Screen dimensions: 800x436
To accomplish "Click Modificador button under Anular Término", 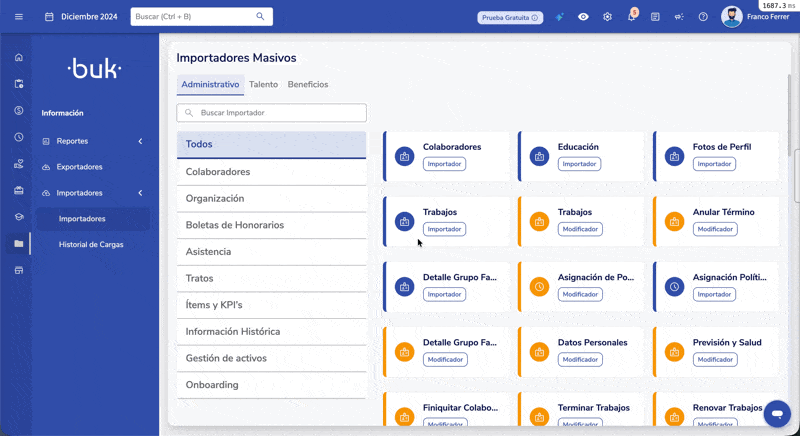I will coord(715,229).
